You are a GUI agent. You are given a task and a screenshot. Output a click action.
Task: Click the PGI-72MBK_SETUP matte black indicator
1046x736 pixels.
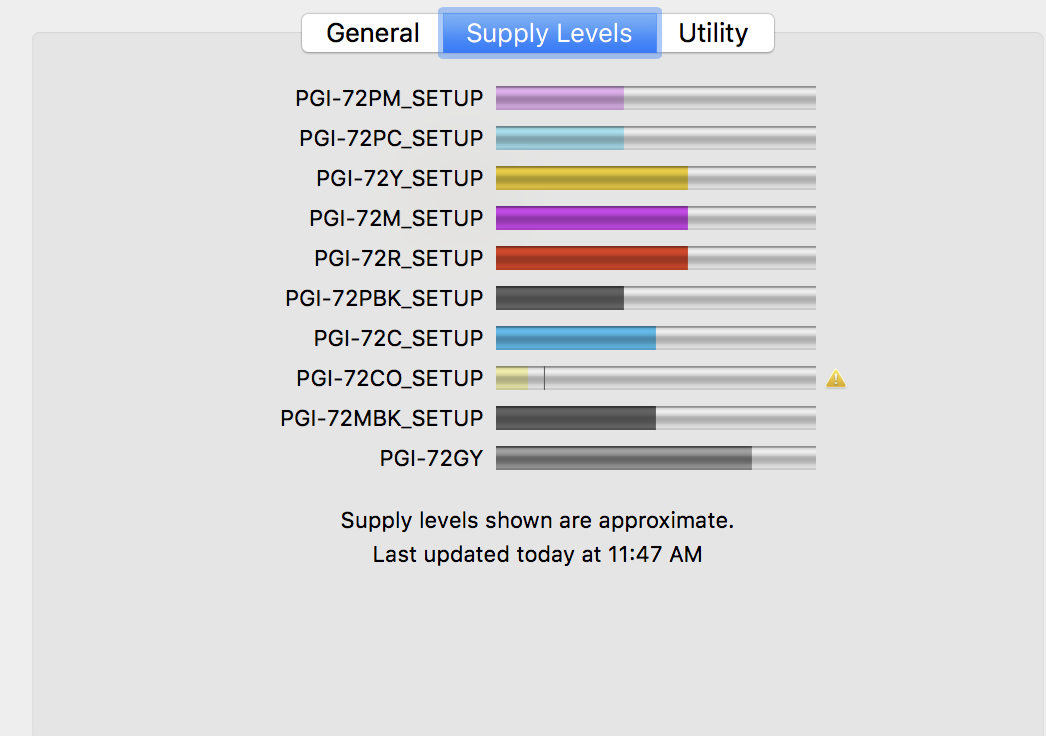[575, 418]
